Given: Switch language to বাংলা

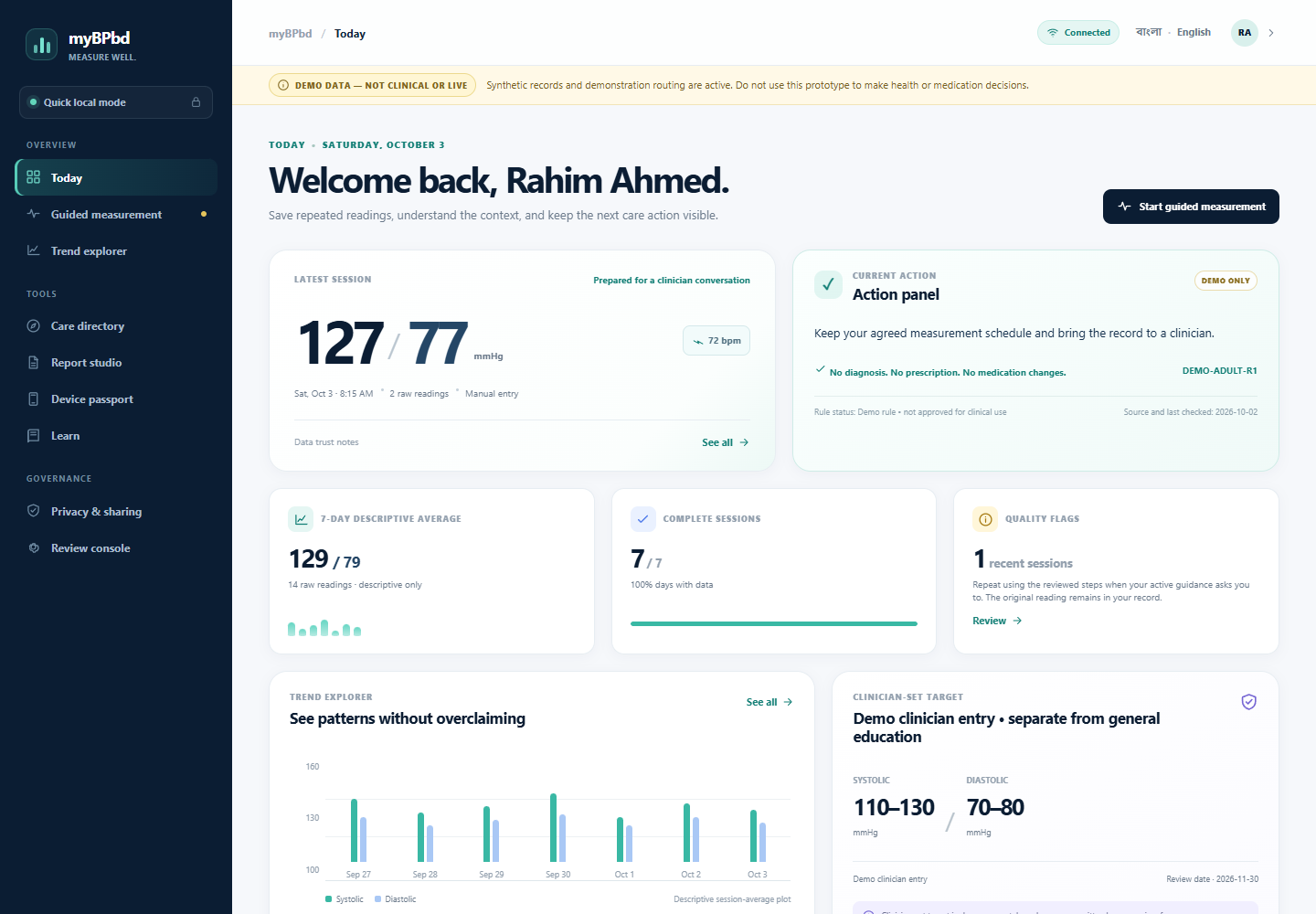Looking at the screenshot, I should pos(1148,32).
